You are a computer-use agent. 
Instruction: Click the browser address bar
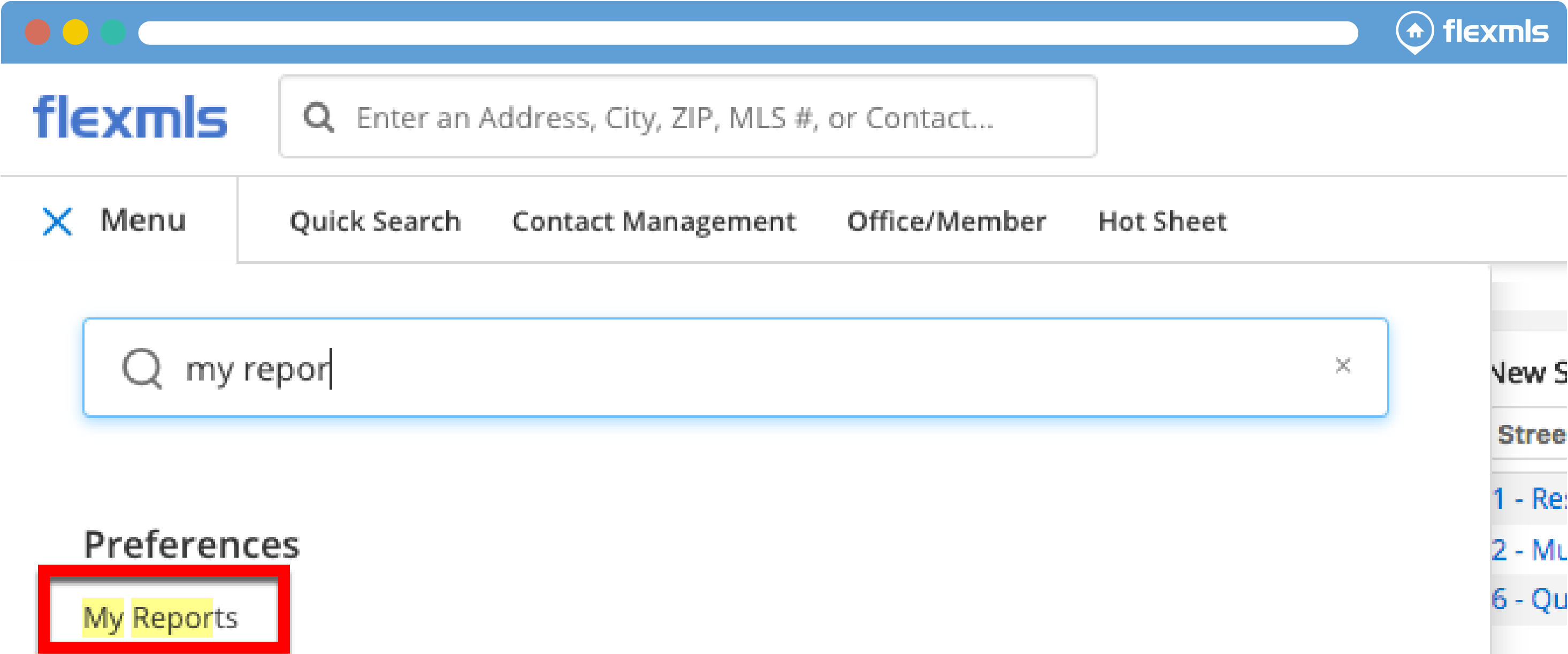(x=747, y=33)
